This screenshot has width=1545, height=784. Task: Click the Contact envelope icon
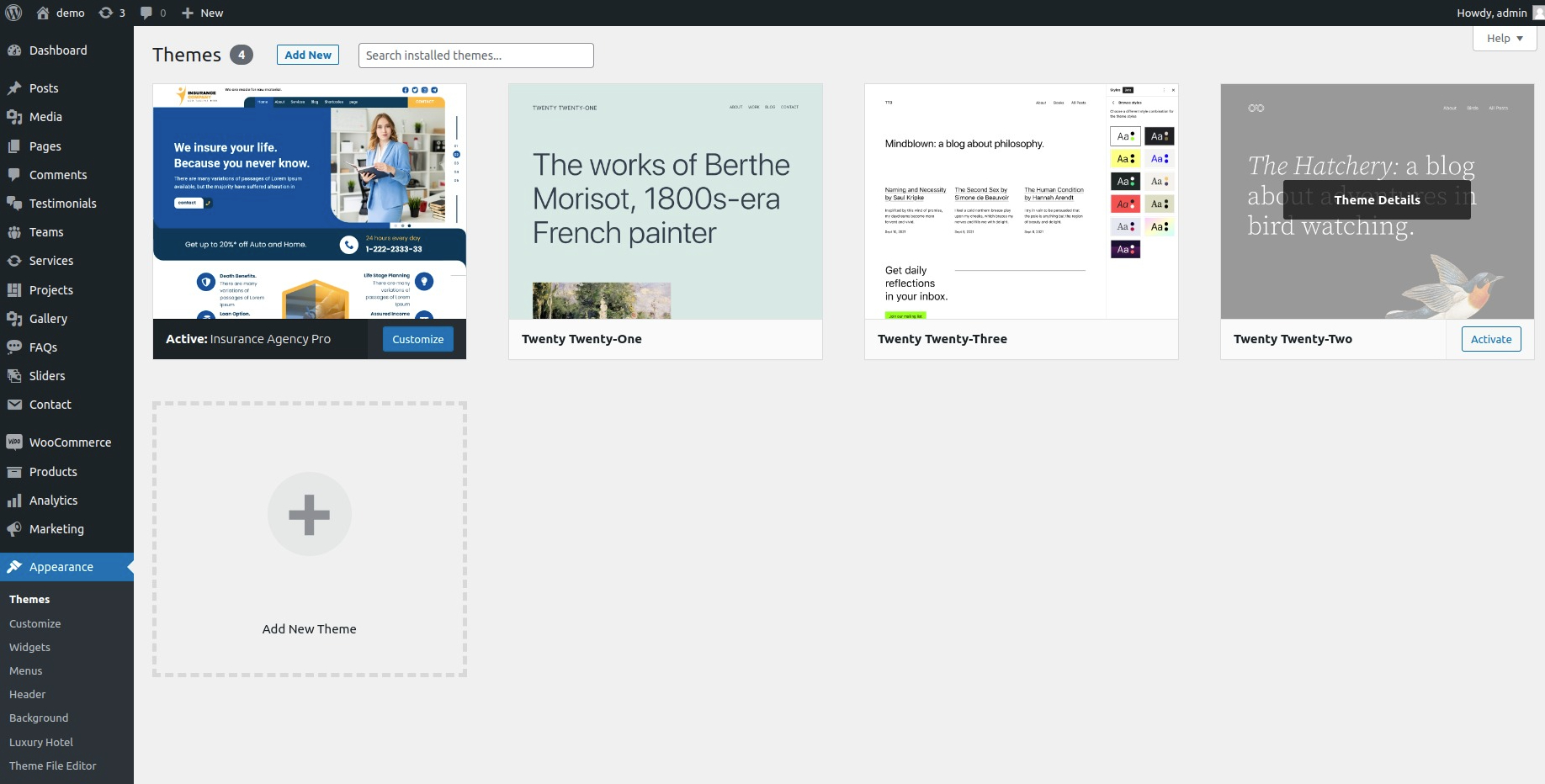14,405
